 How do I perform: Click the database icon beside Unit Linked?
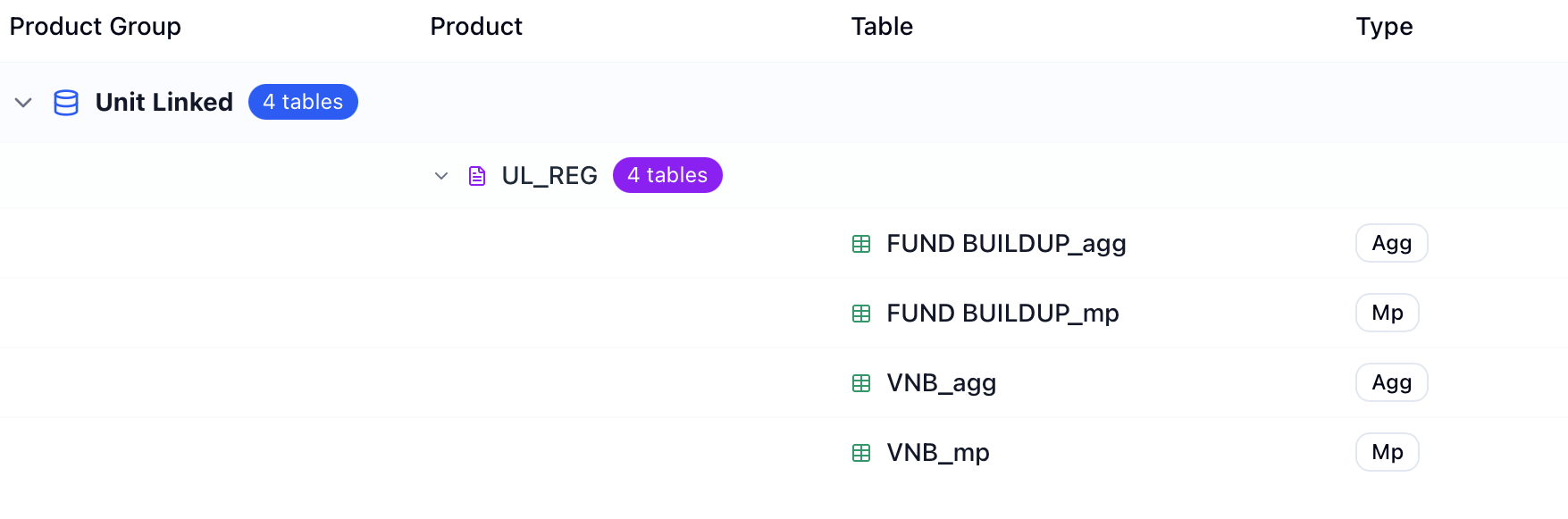(x=66, y=103)
